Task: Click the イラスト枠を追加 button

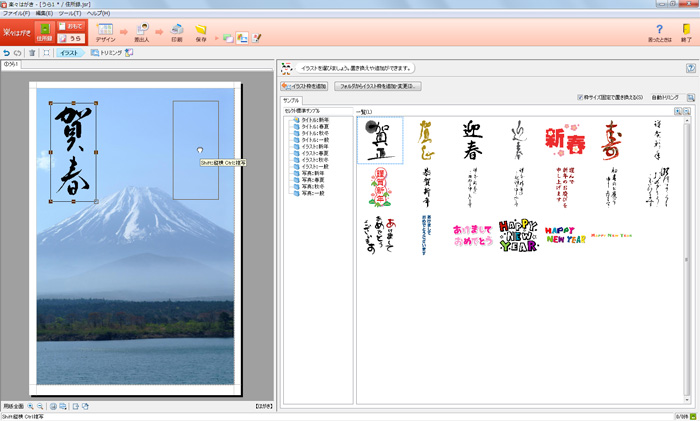Action: (x=304, y=86)
